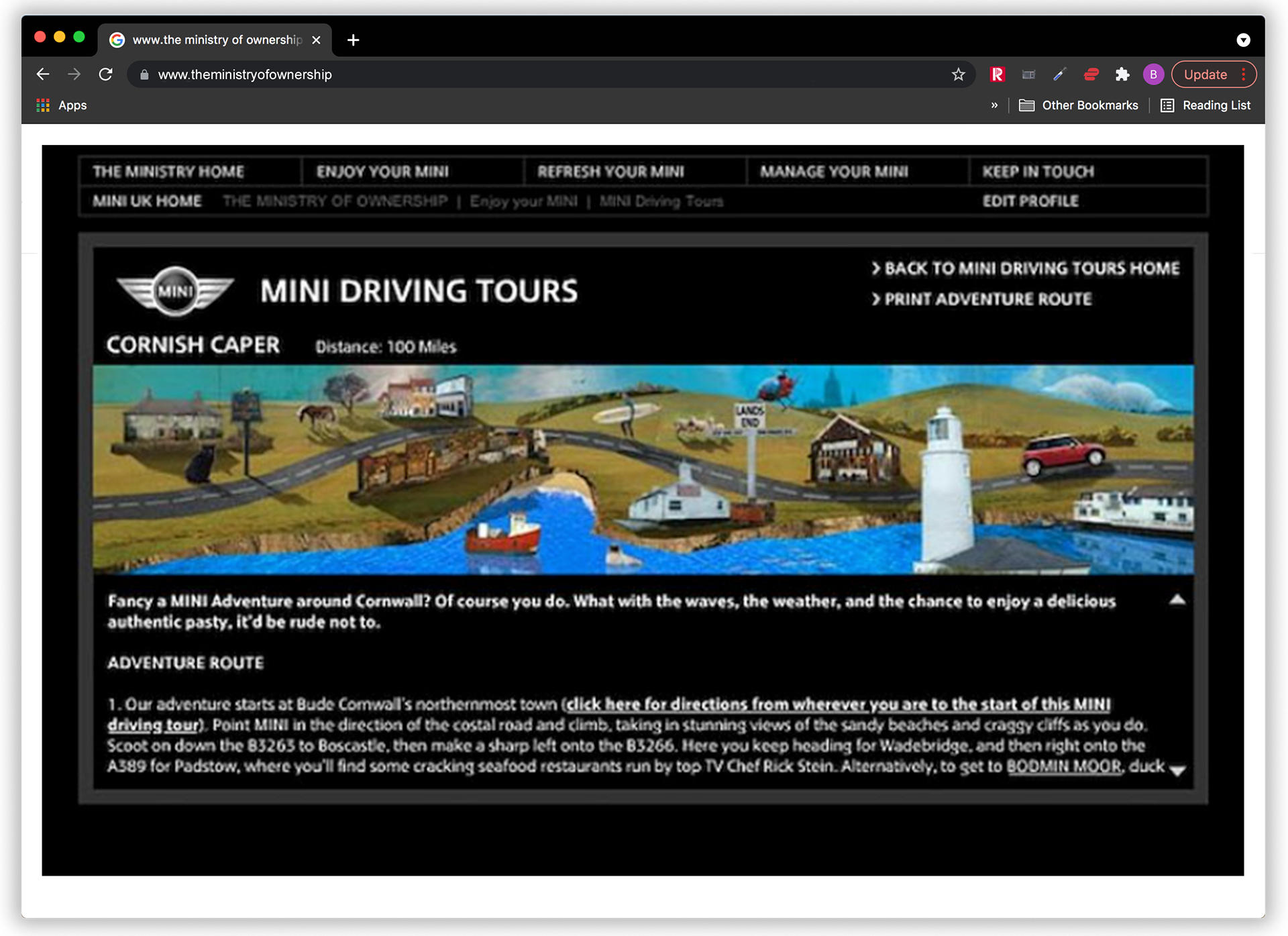The image size is (1288, 936).
Task: Open the Other Bookmarks folder
Action: (1079, 105)
